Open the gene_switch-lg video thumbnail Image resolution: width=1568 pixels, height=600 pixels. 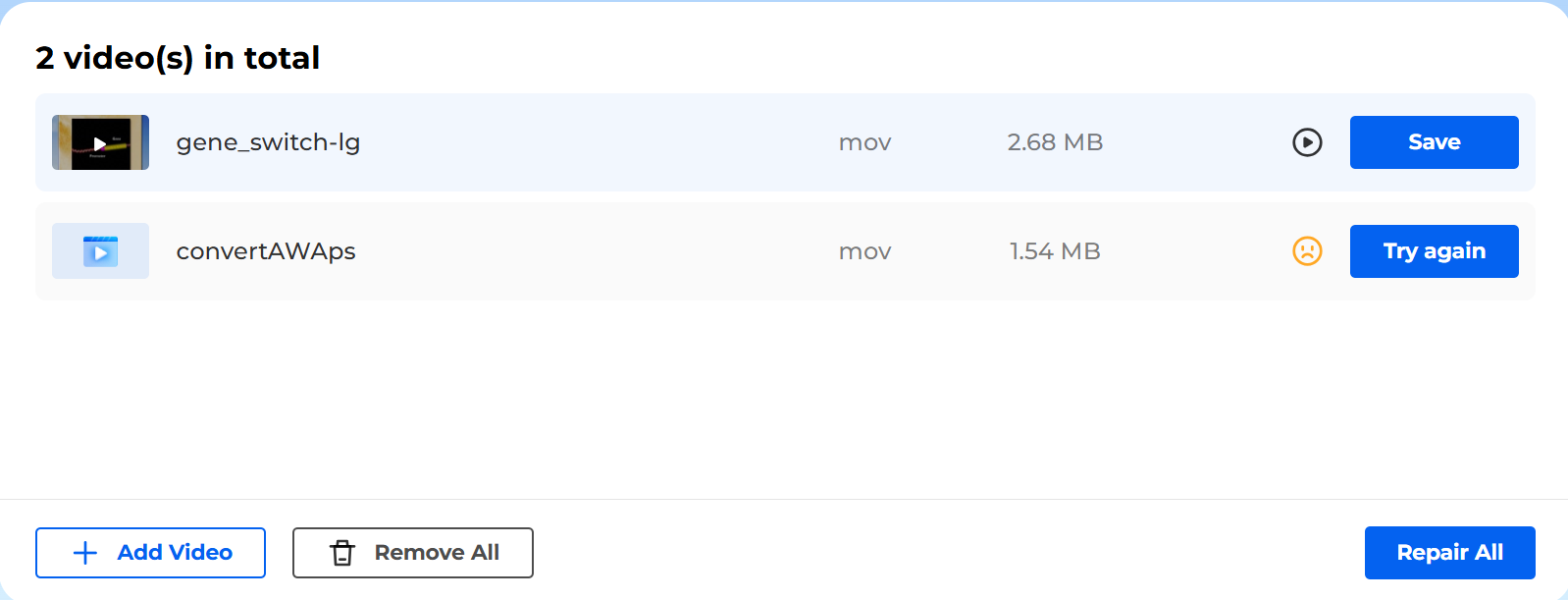100,142
